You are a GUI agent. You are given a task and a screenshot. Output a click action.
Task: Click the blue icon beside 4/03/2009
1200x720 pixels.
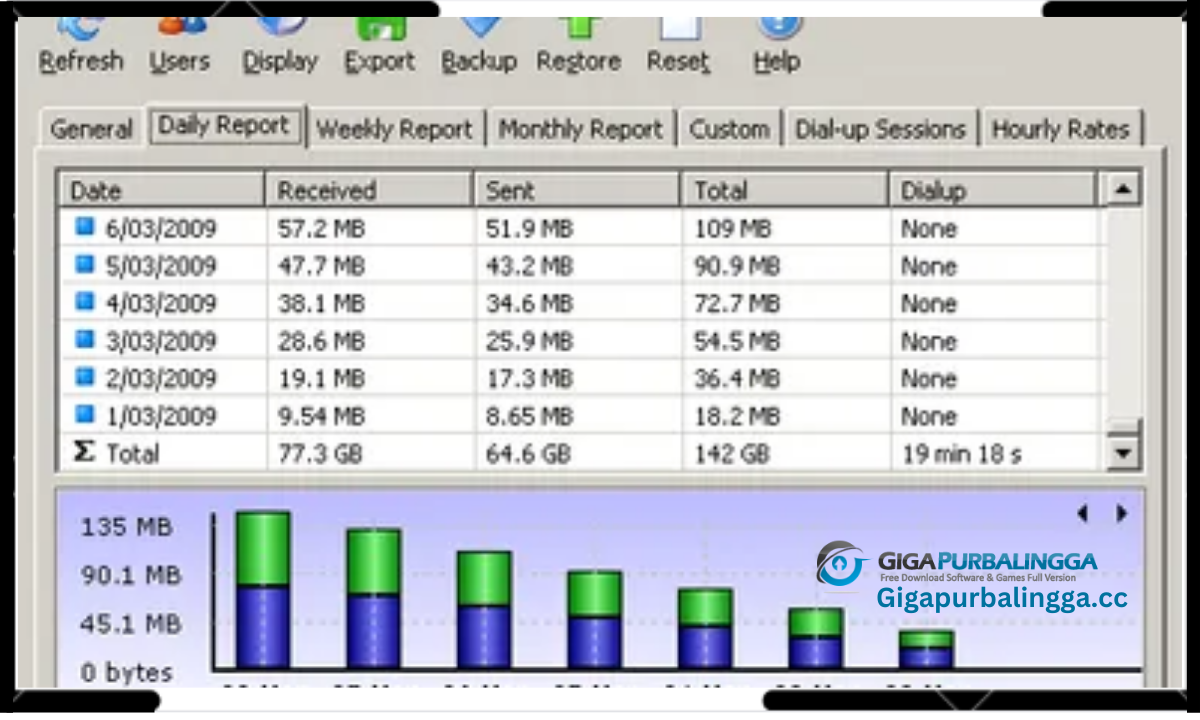(x=85, y=302)
